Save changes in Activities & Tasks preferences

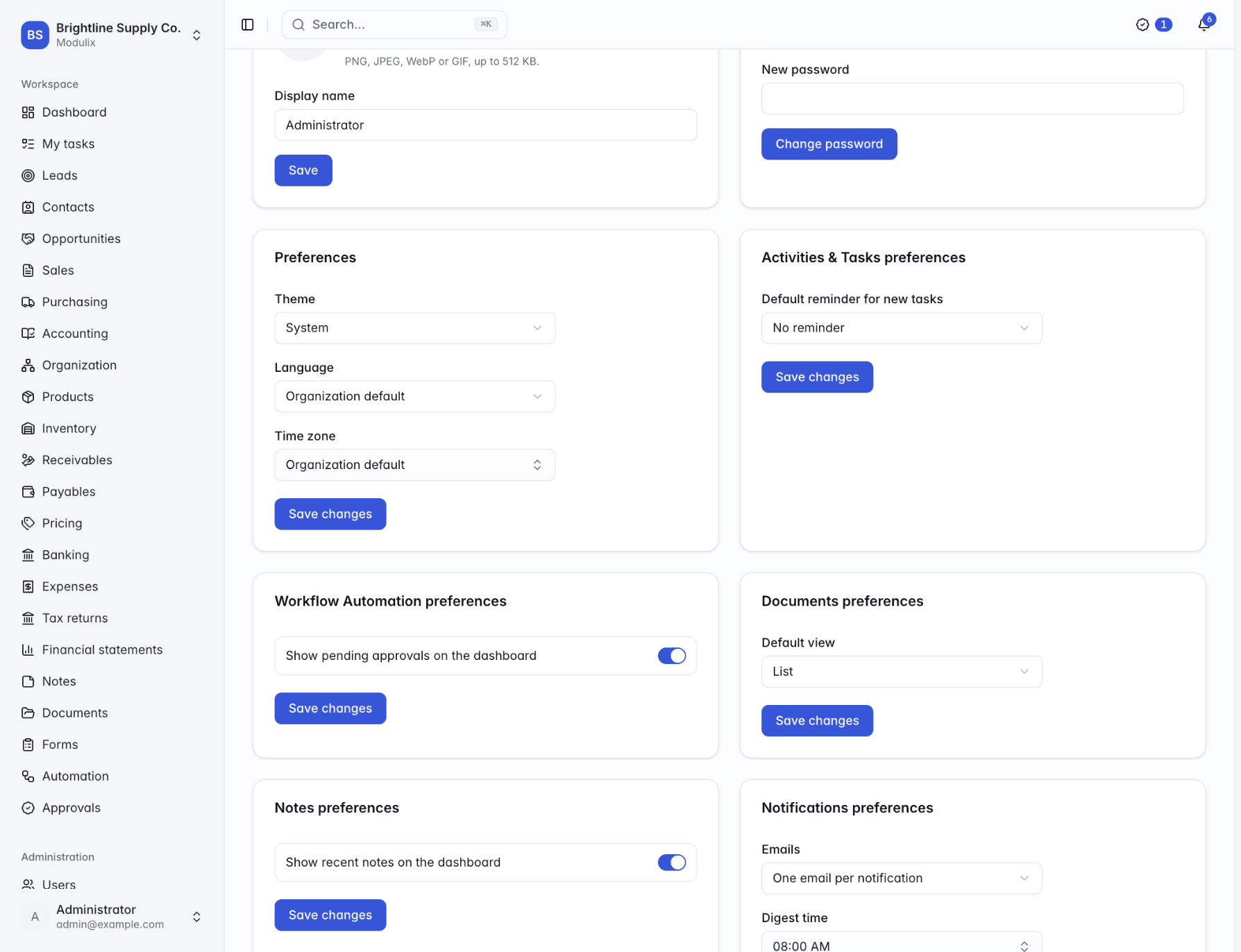[817, 377]
